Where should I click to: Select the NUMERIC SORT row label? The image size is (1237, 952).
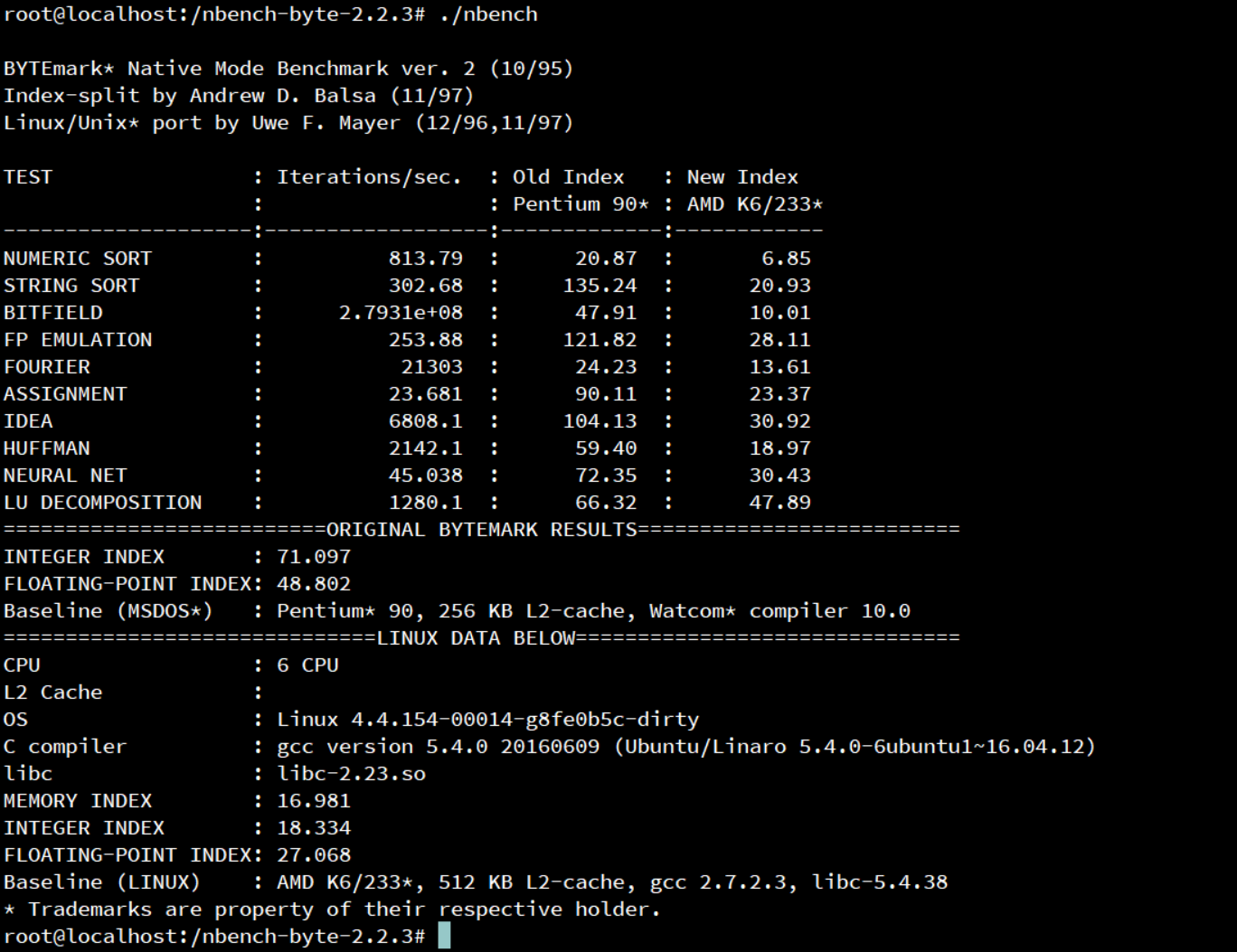tap(78, 259)
